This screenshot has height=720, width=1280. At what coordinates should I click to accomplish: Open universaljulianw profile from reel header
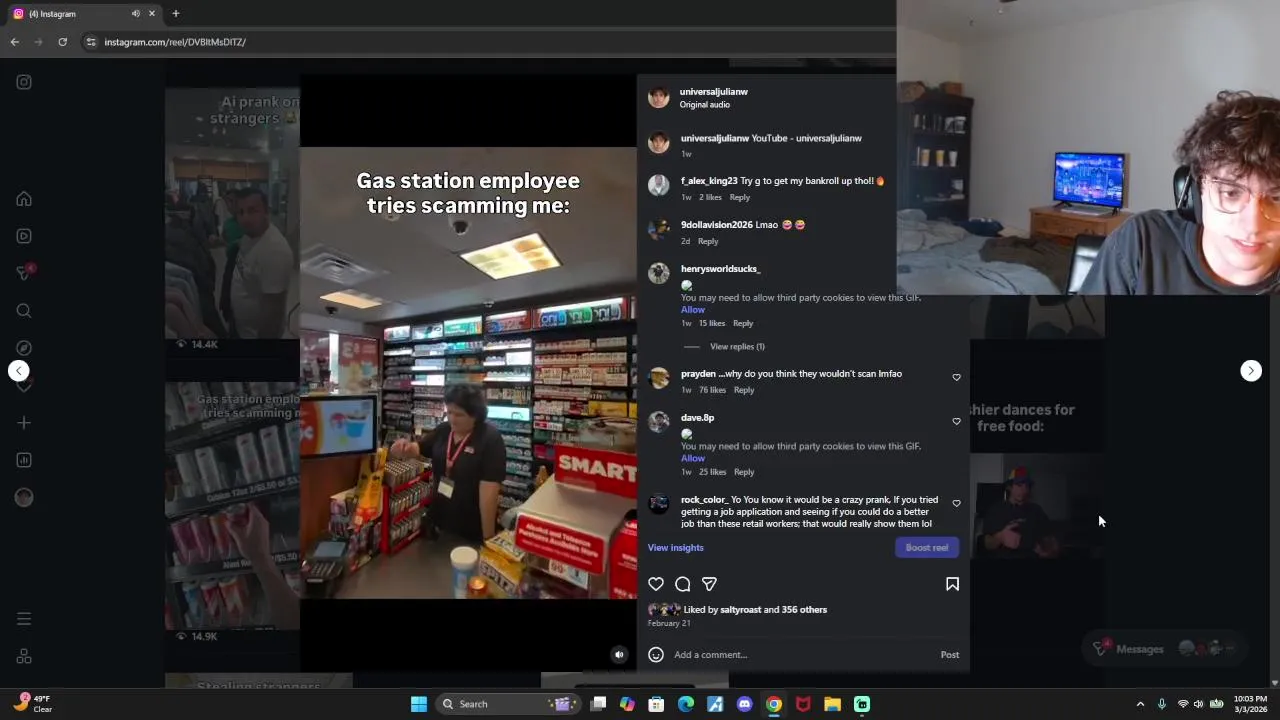click(x=714, y=92)
